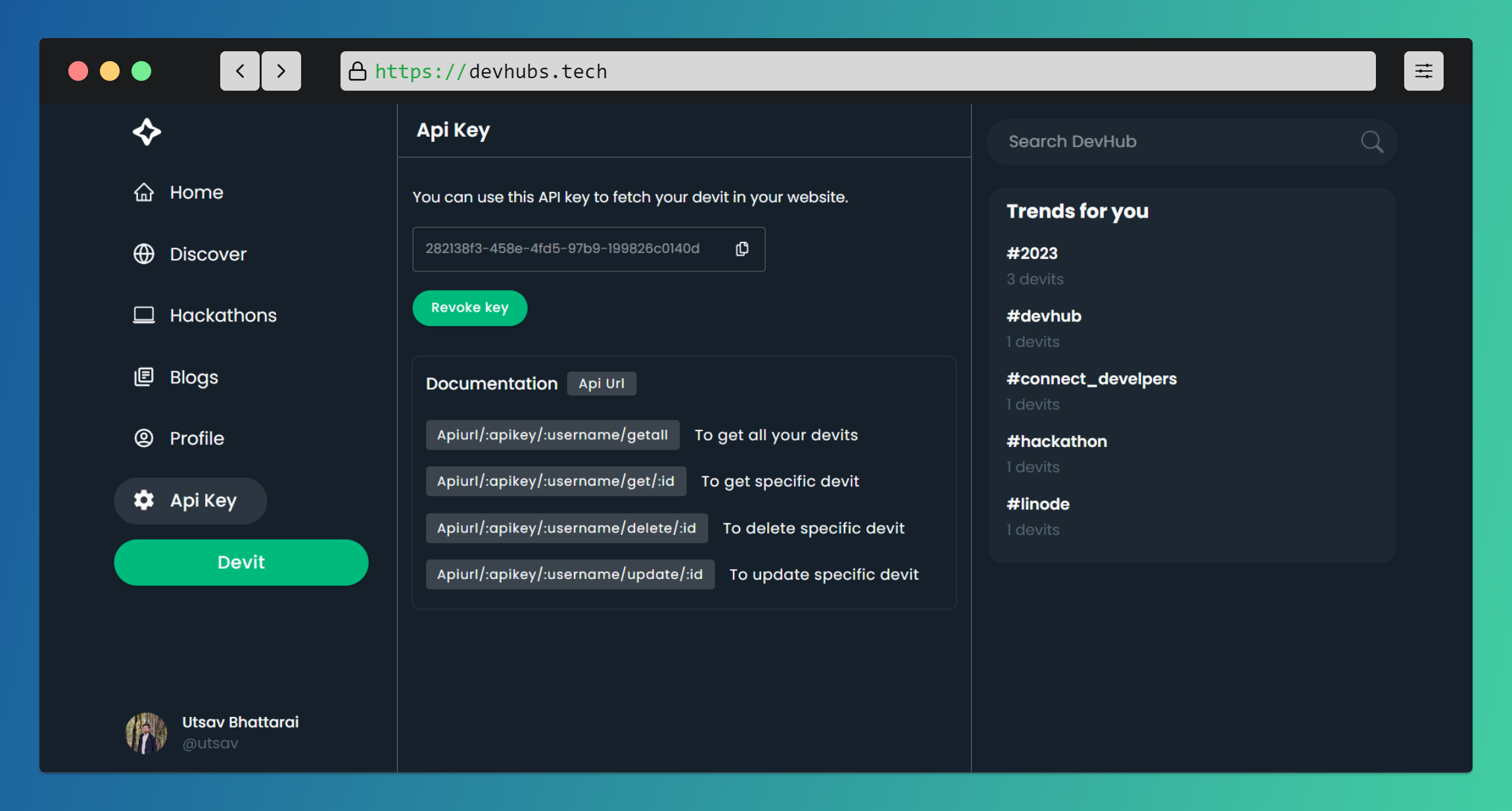
Task: Go forward with browser forward arrow
Action: [x=281, y=71]
